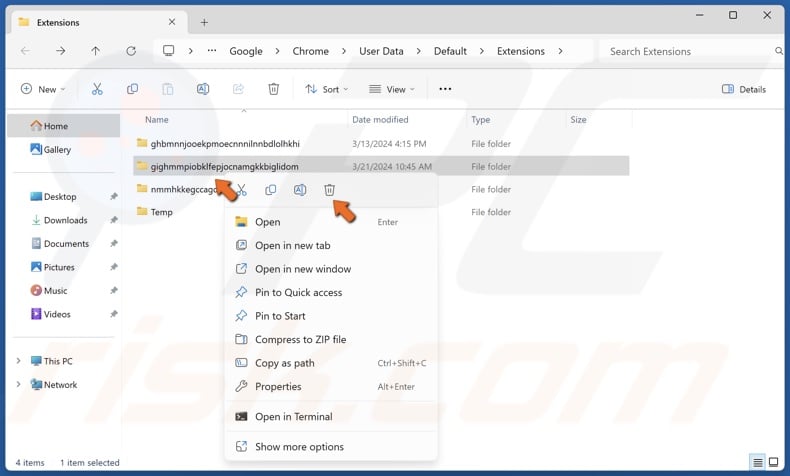Close the Extensions tab
This screenshot has width=790, height=476.
coord(172,22)
